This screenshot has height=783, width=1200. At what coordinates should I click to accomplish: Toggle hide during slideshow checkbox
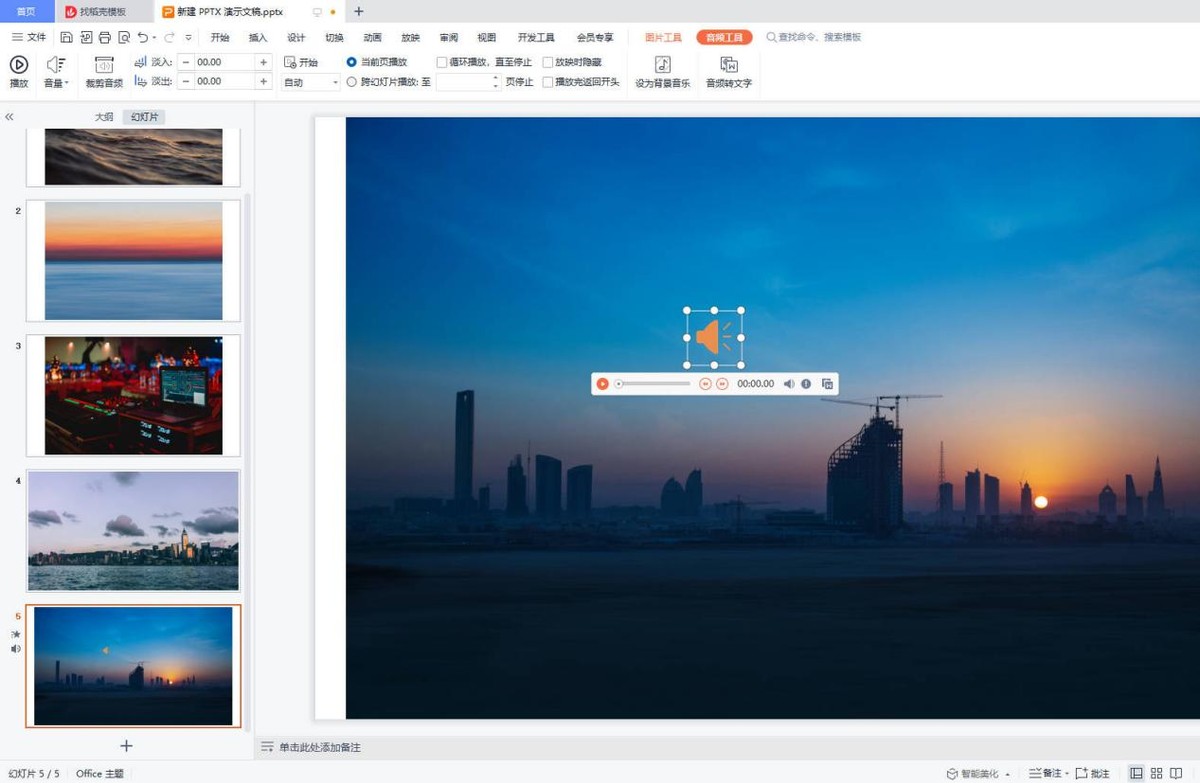[548, 62]
